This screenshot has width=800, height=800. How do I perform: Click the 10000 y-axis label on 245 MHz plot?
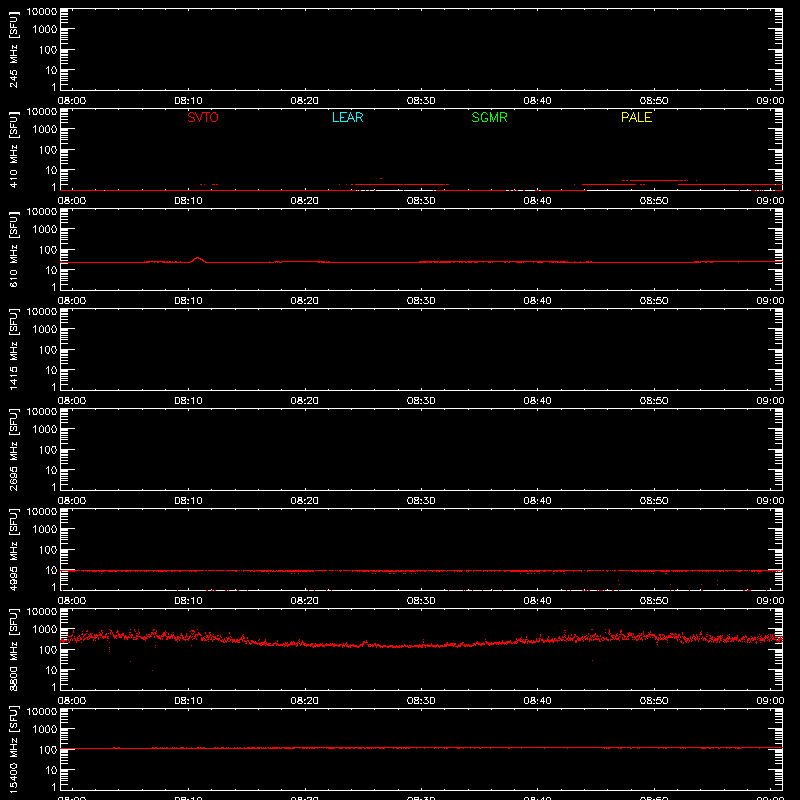[x=42, y=12]
